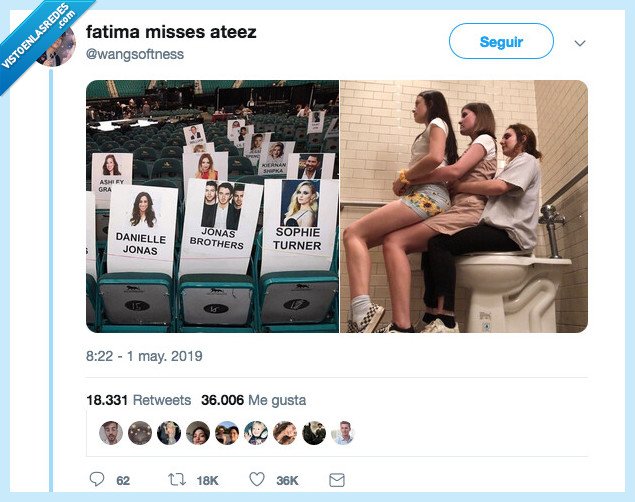Click the first liker avatar in the row
The width and height of the screenshot is (635, 502).
111,433
